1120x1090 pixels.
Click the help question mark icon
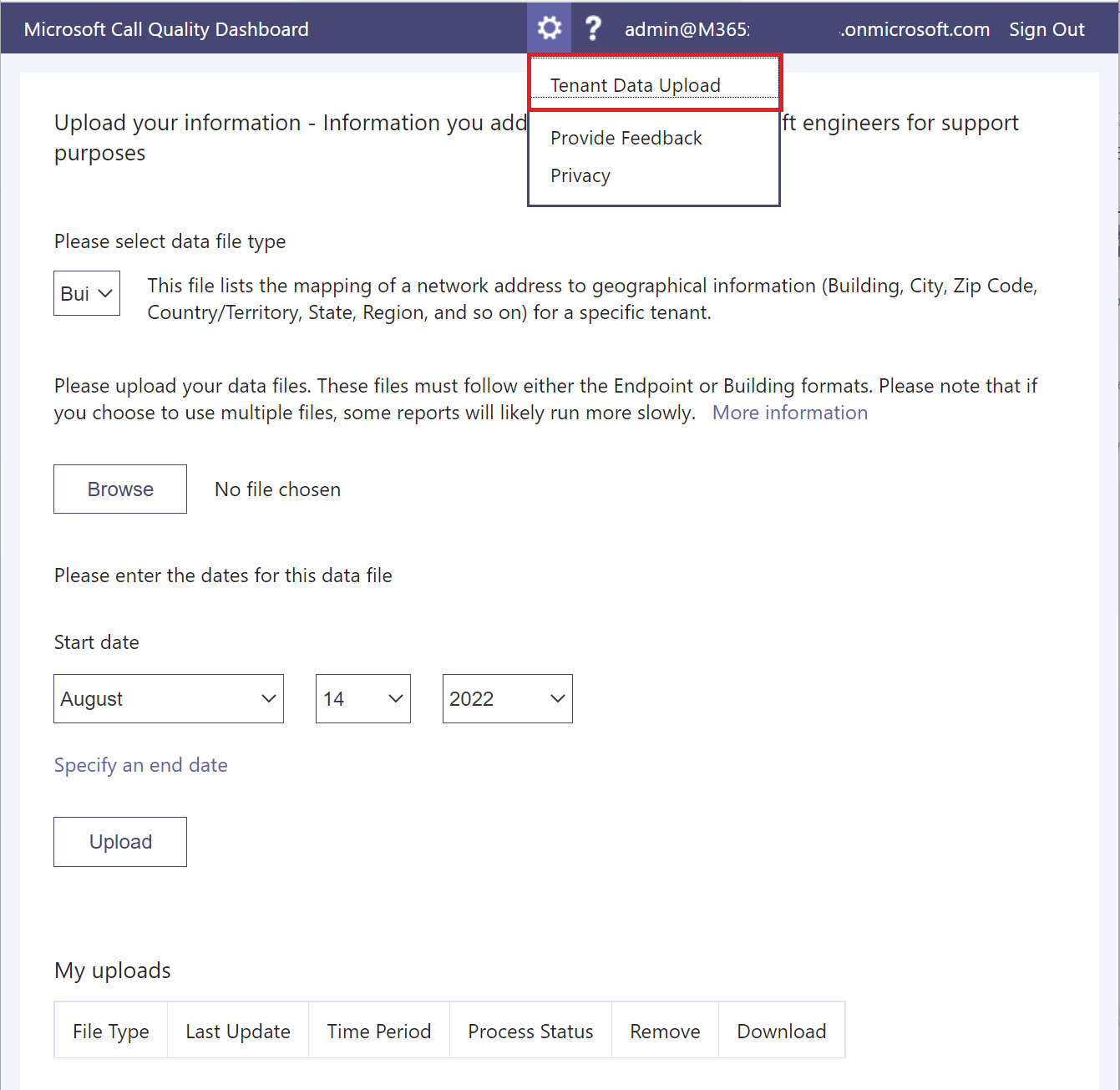click(593, 28)
